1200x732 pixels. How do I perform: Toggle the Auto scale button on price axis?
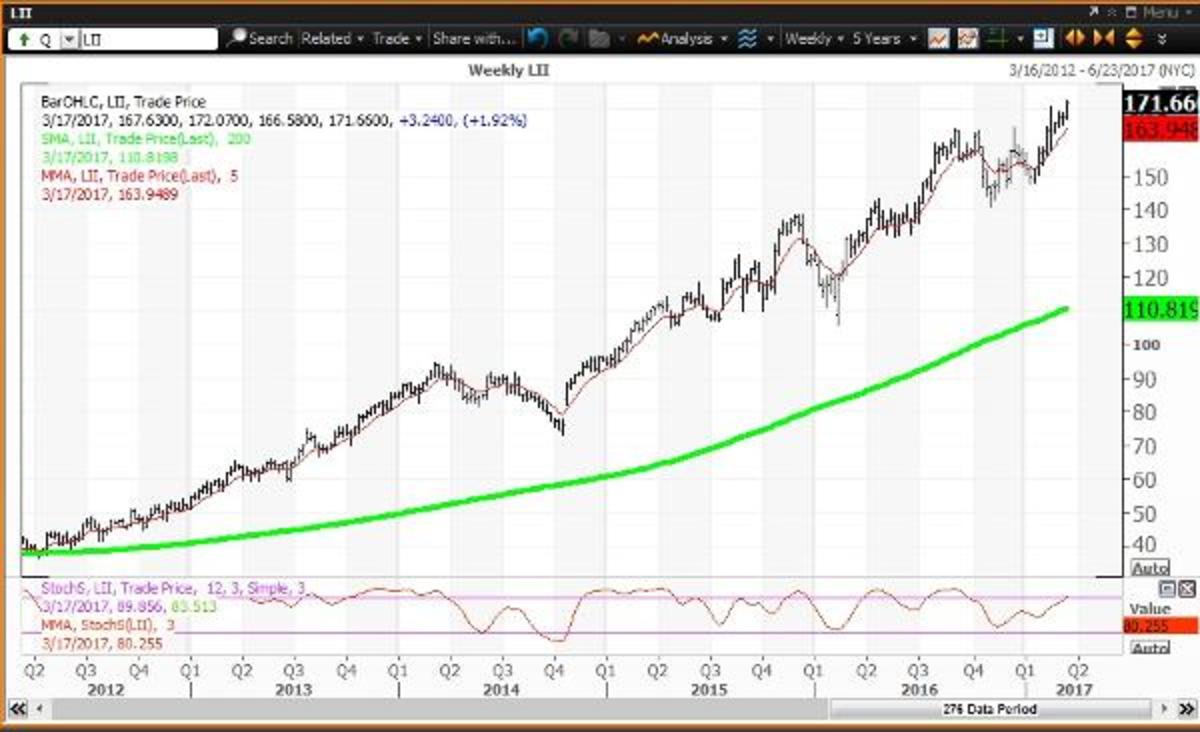[1148, 568]
